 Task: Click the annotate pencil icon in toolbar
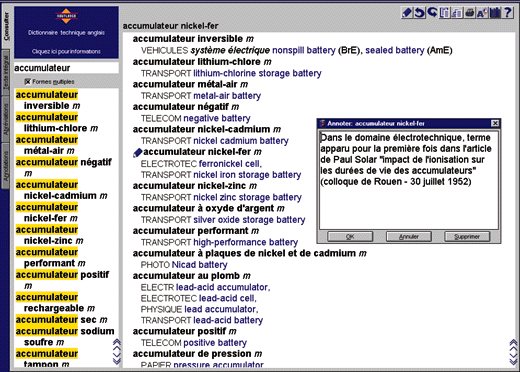pyautogui.click(x=407, y=13)
